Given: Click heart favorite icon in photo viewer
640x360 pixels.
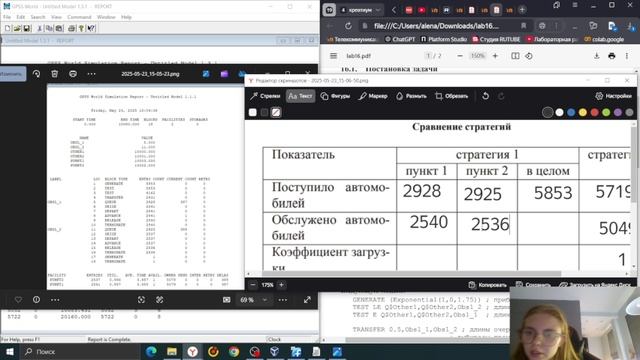Looking at the screenshot, I should coord(18,300).
